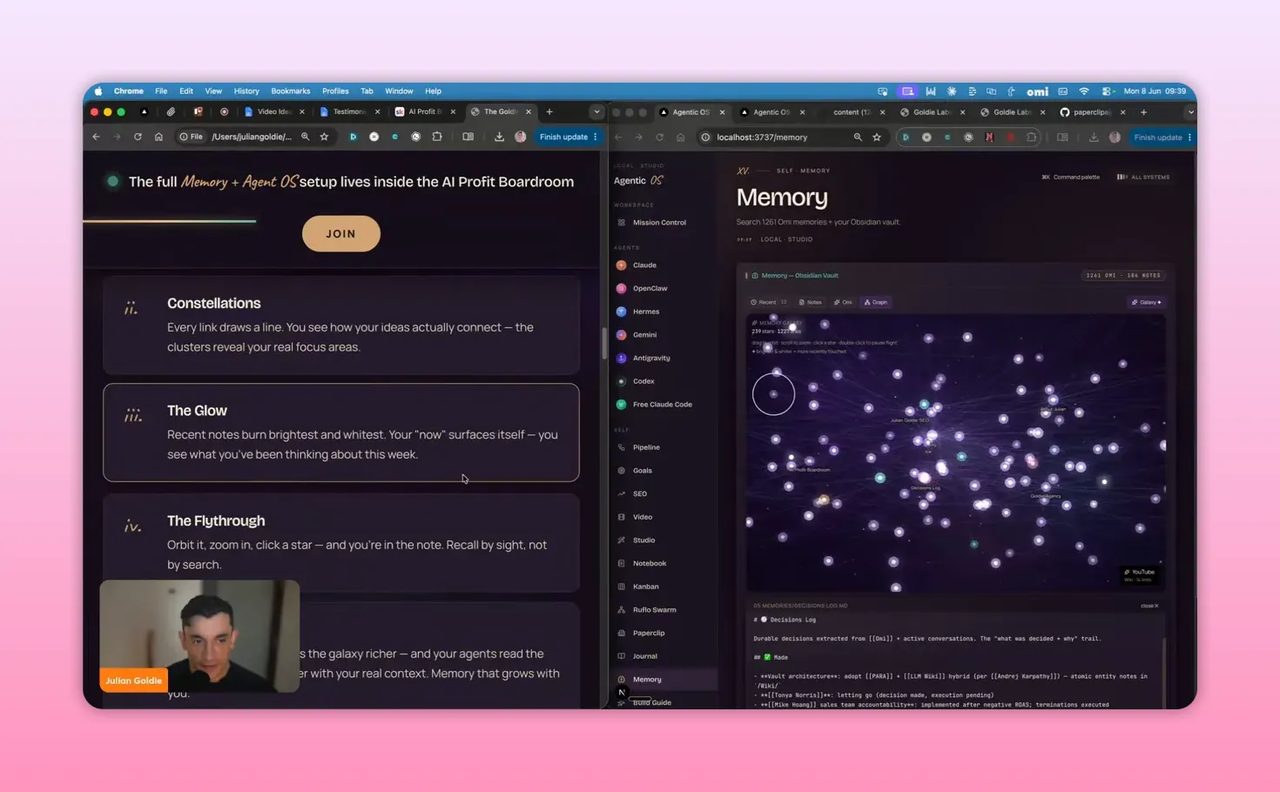Click ALL SYSTEMS status button
1280x792 pixels.
click(1143, 177)
